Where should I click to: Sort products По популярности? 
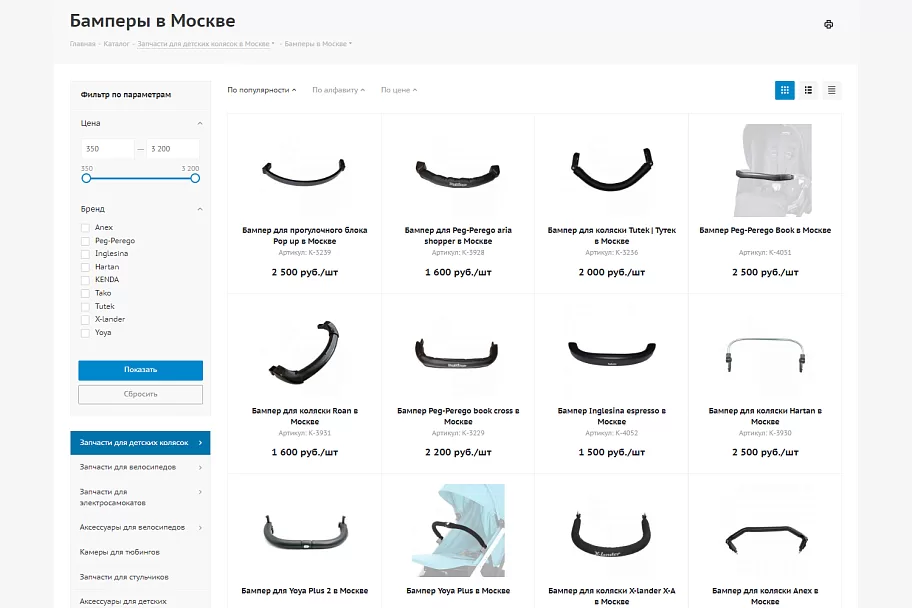point(261,90)
